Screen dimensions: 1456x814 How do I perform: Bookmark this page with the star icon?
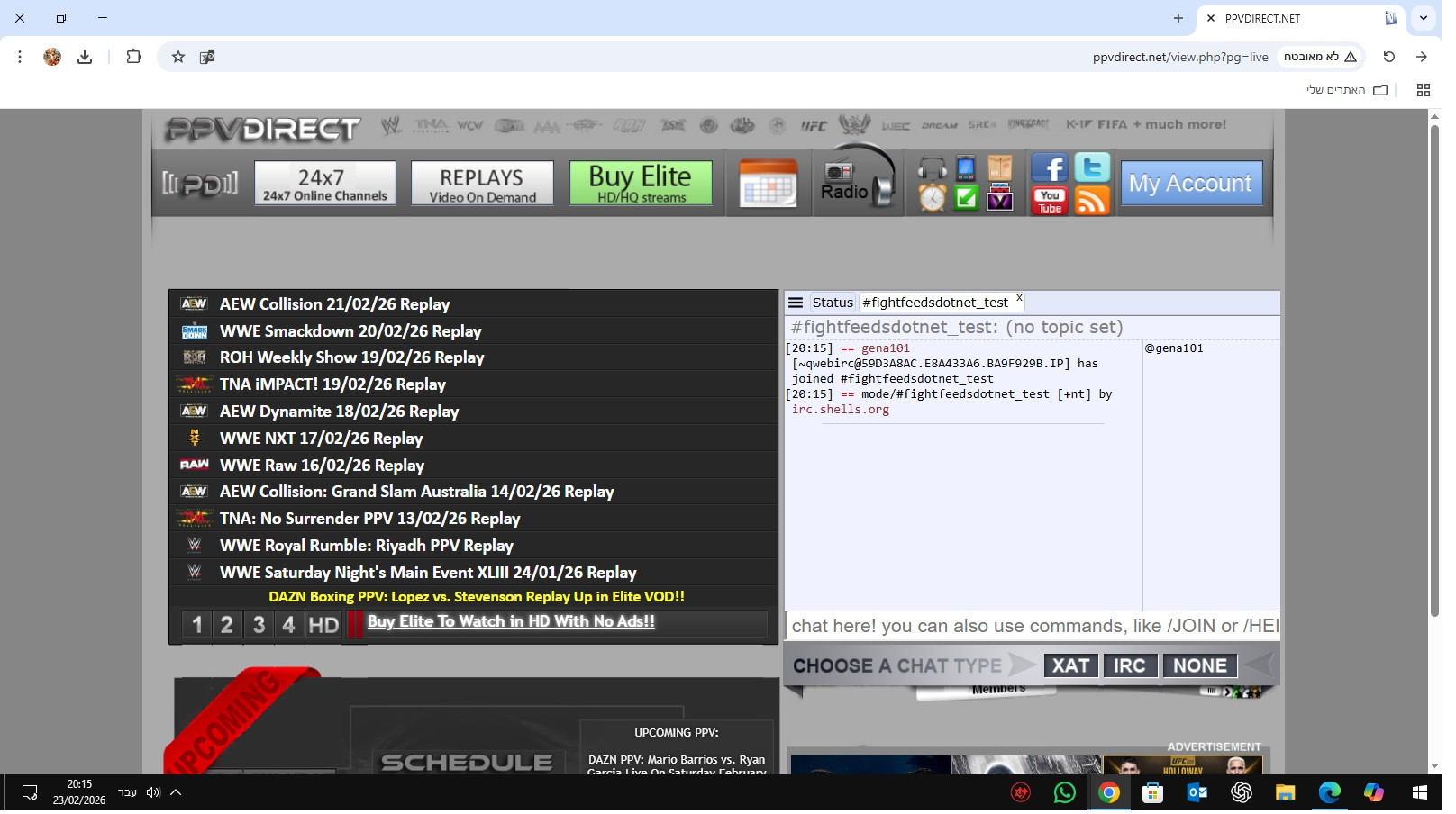180,57
